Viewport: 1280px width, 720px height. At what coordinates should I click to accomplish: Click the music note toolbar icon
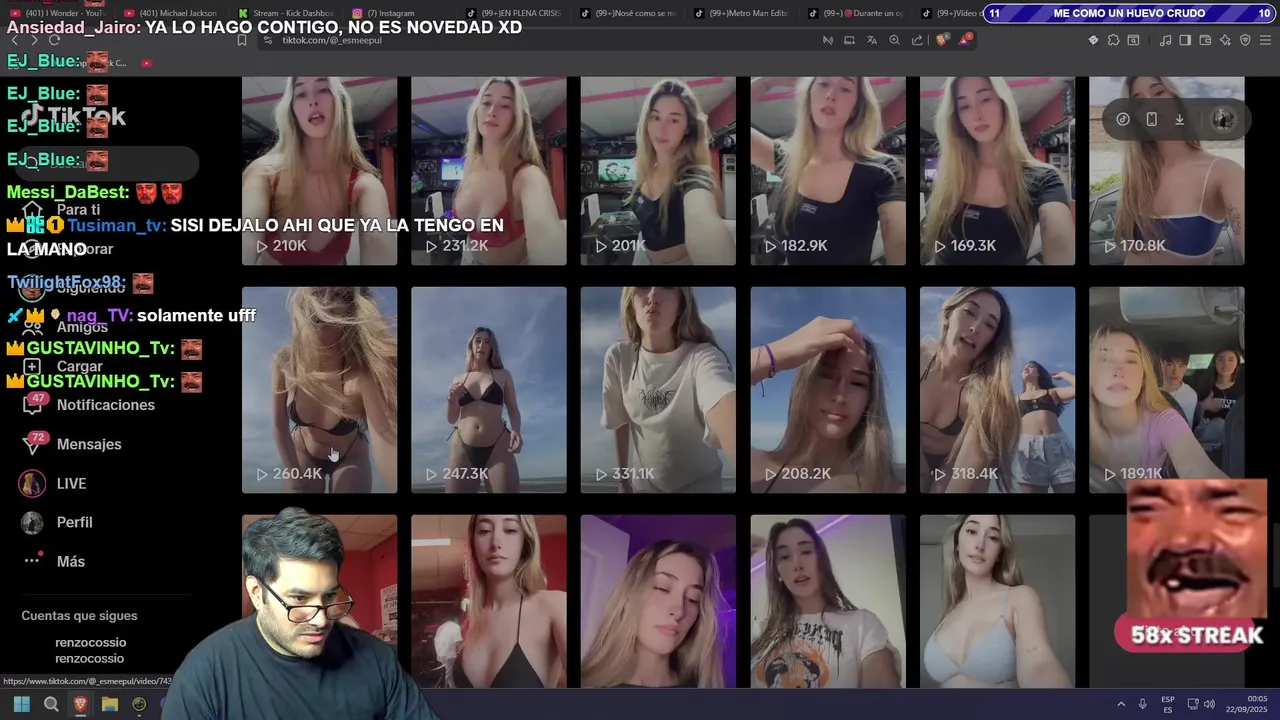coord(1165,40)
